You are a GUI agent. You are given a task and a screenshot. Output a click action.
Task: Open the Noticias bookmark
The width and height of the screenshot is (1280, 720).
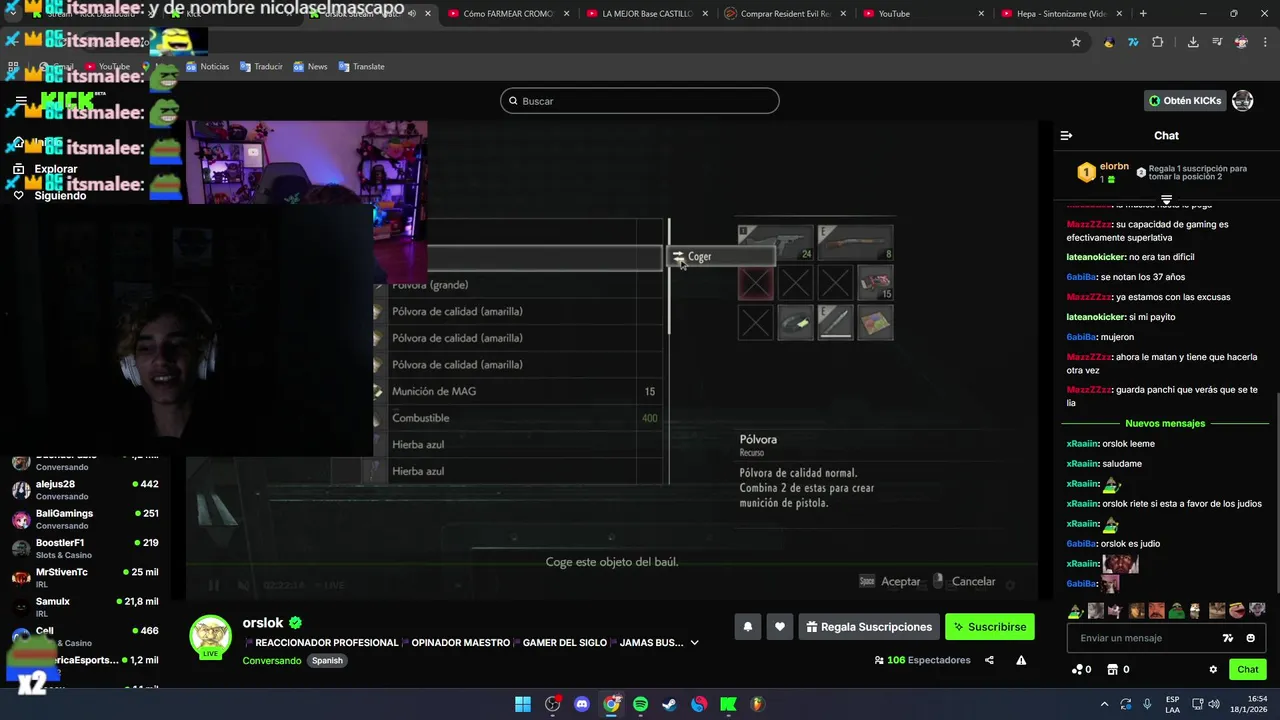coord(207,67)
